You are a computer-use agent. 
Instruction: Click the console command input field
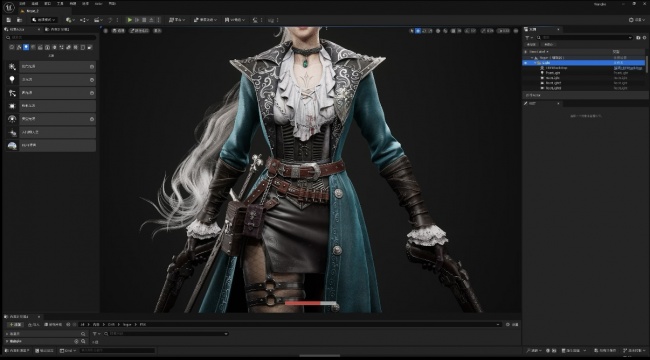pos(117,350)
